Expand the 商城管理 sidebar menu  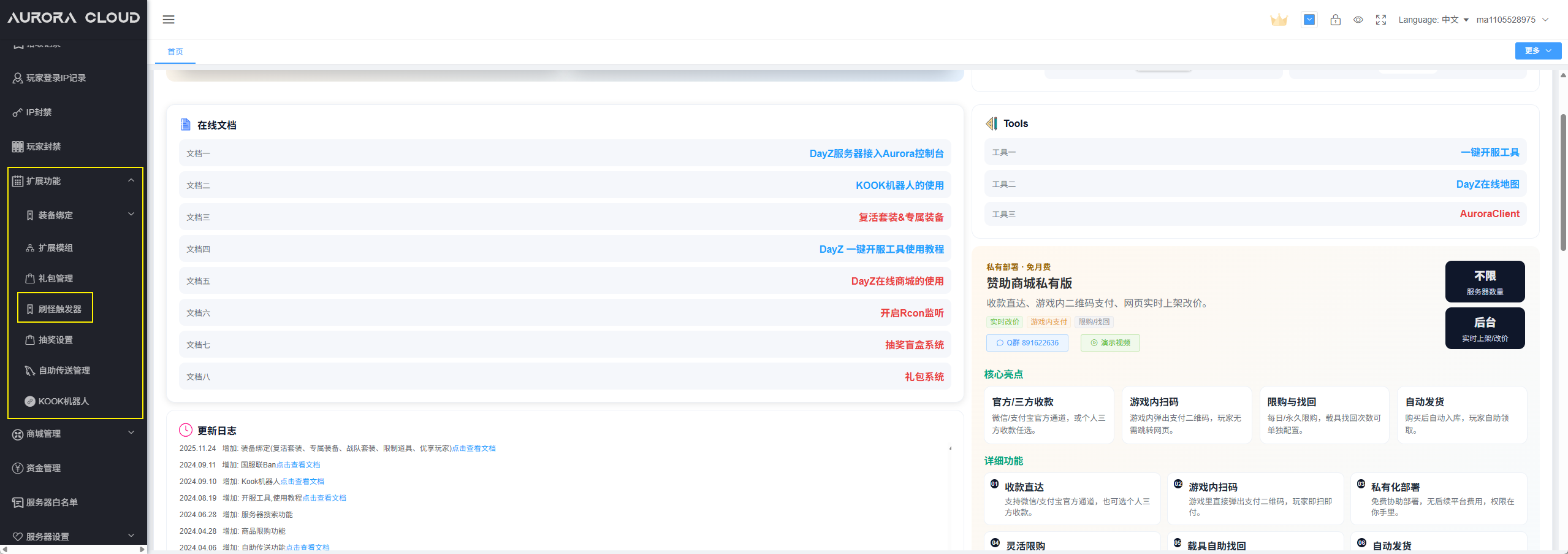pyautogui.click(x=74, y=434)
